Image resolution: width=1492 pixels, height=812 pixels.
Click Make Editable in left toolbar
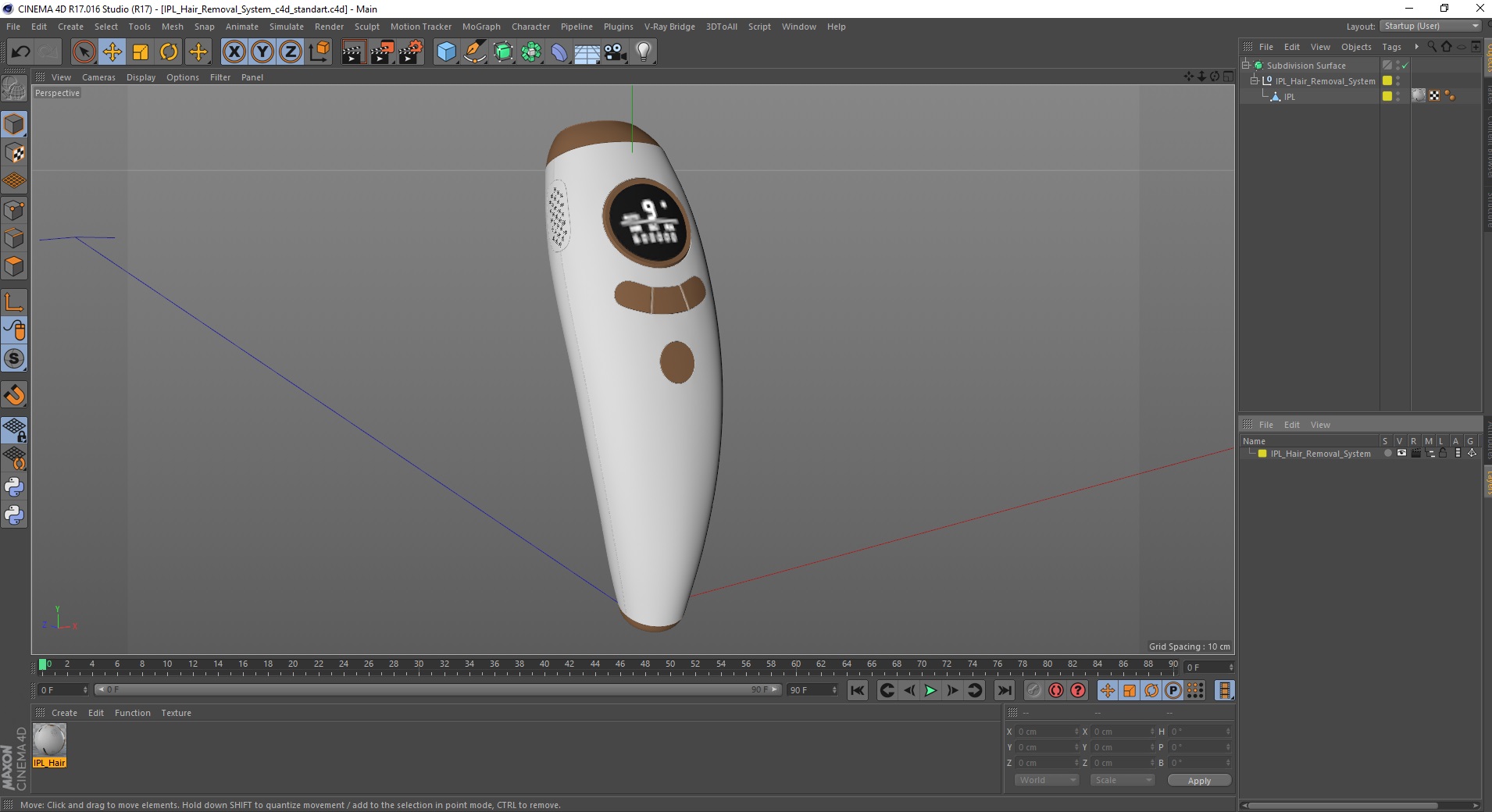14,89
